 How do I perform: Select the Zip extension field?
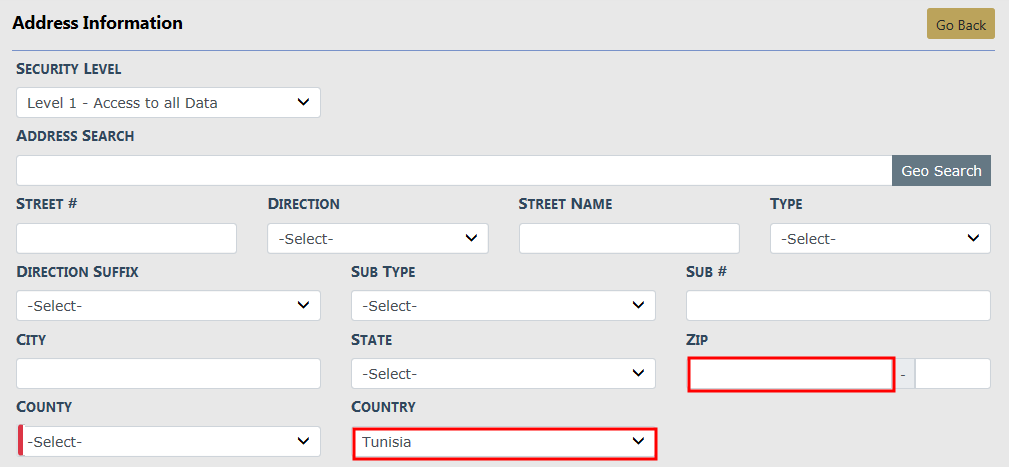952,373
